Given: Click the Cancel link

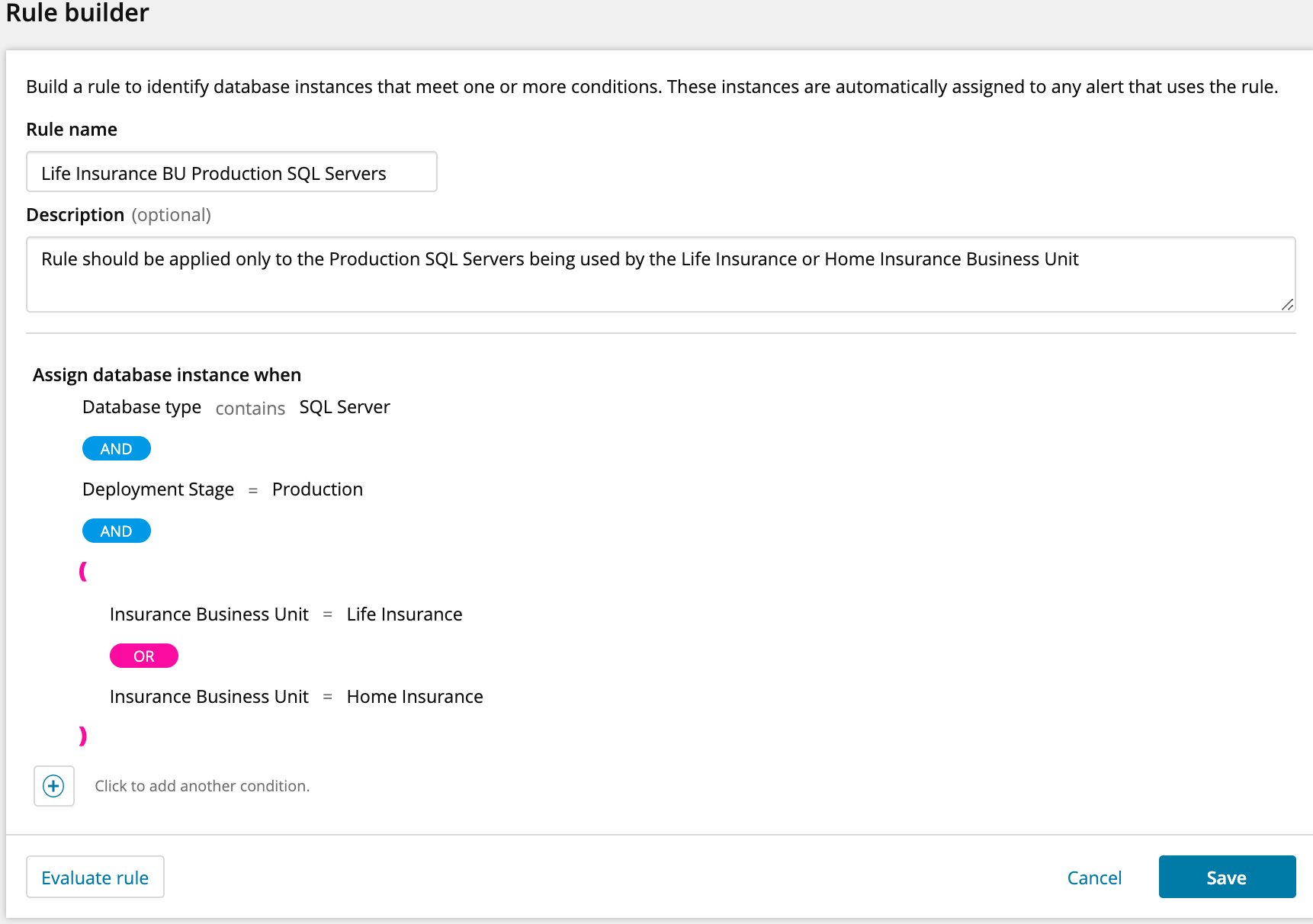Looking at the screenshot, I should pyautogui.click(x=1094, y=878).
